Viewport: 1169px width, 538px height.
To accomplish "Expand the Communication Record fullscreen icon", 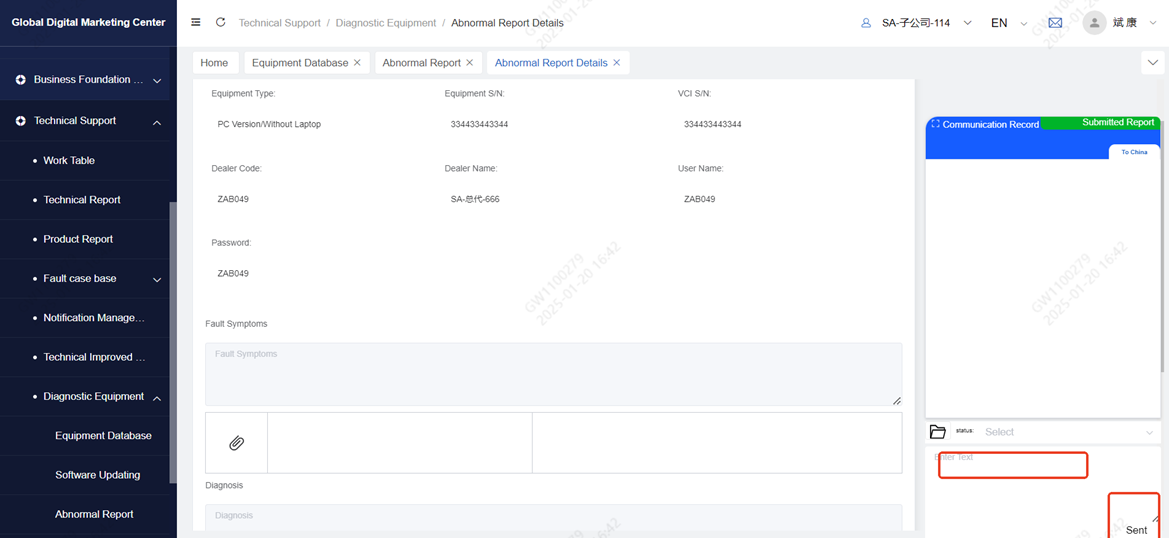I will point(935,124).
